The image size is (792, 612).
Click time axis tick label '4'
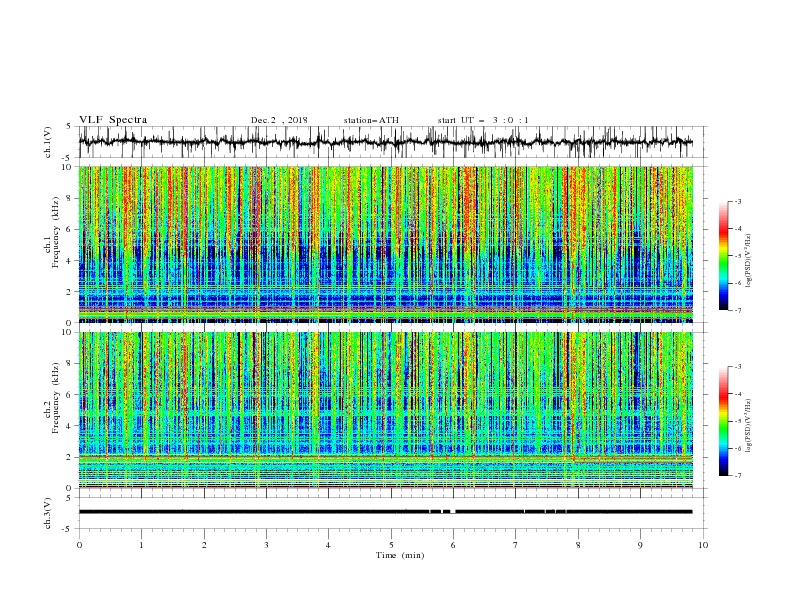click(328, 545)
